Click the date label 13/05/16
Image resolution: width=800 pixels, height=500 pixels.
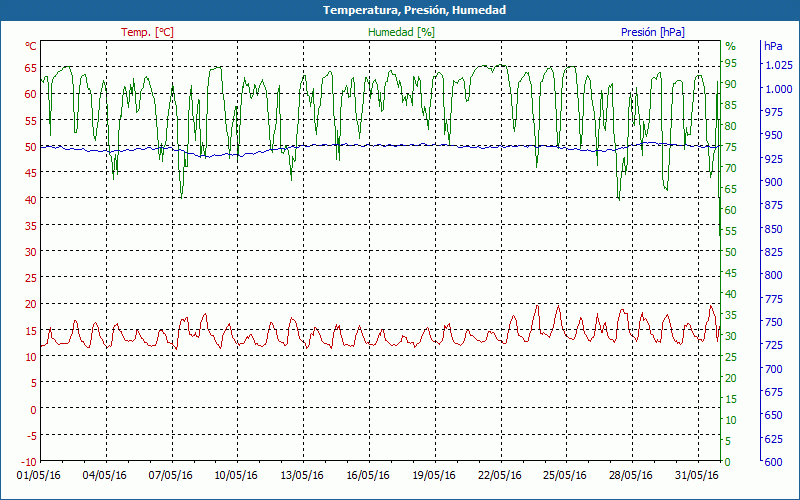pos(302,475)
